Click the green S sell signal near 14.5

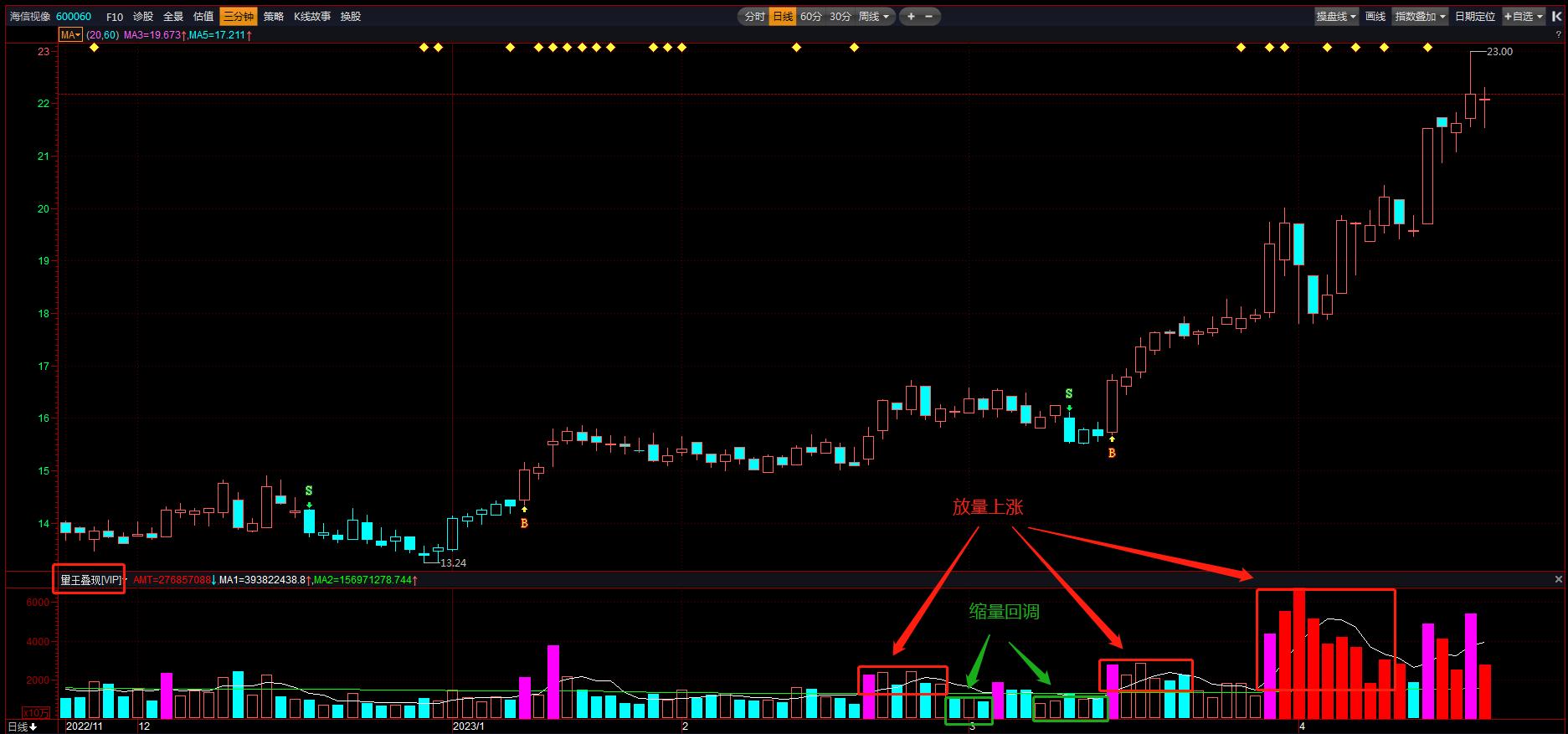tap(309, 490)
